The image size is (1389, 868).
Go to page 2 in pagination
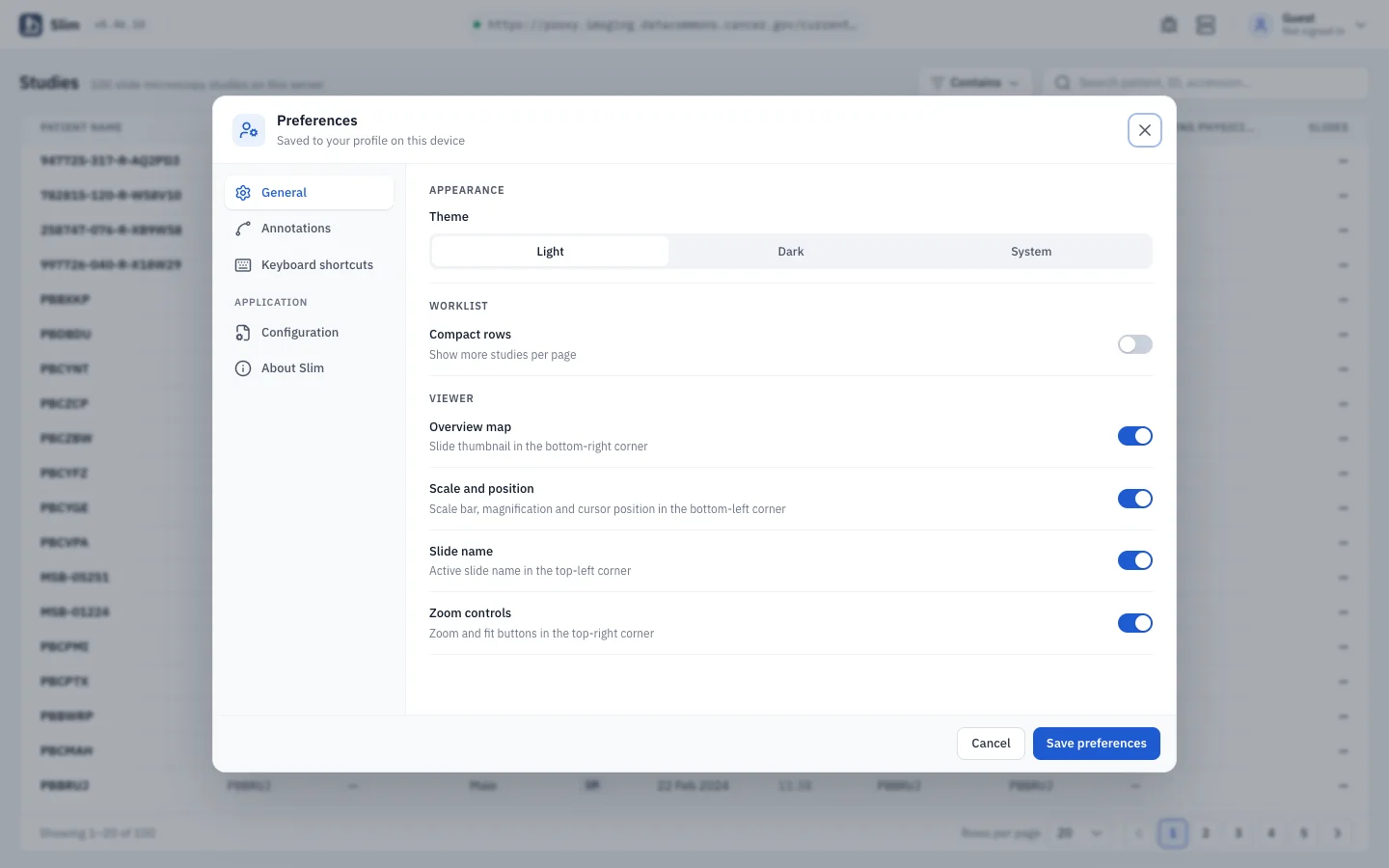(1206, 833)
